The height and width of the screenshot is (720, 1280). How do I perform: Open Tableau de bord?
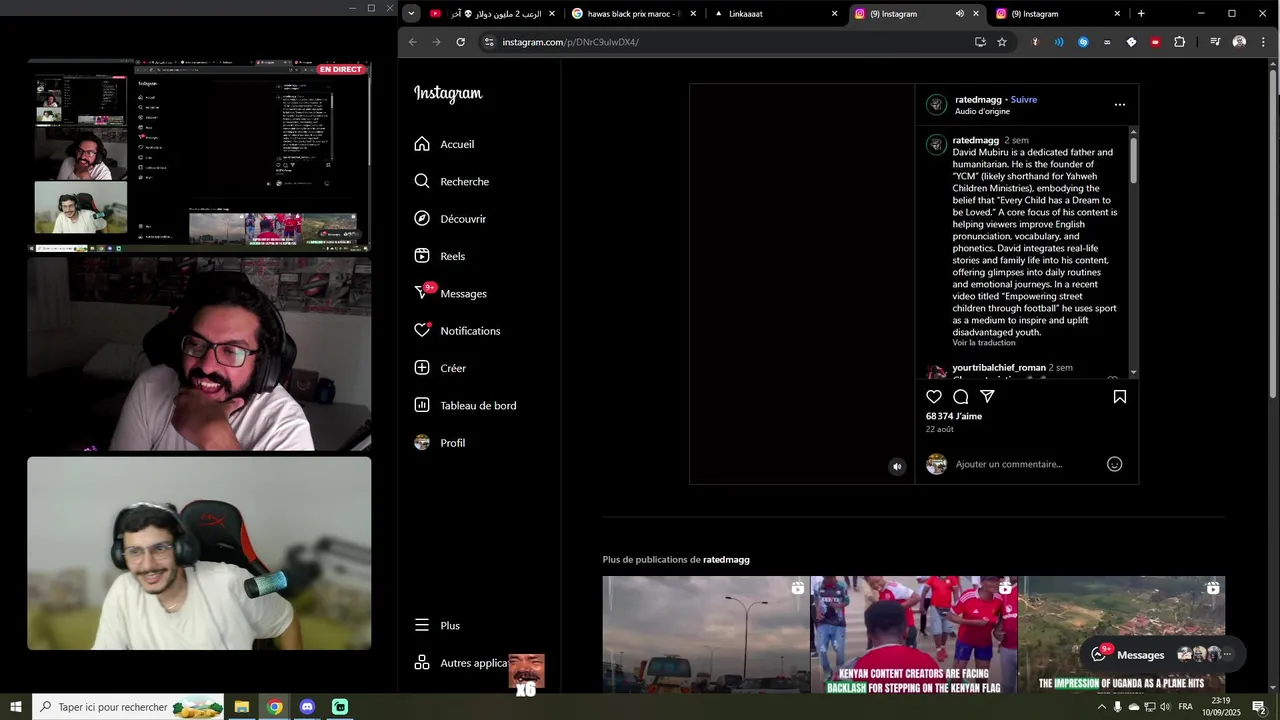tap(465, 406)
